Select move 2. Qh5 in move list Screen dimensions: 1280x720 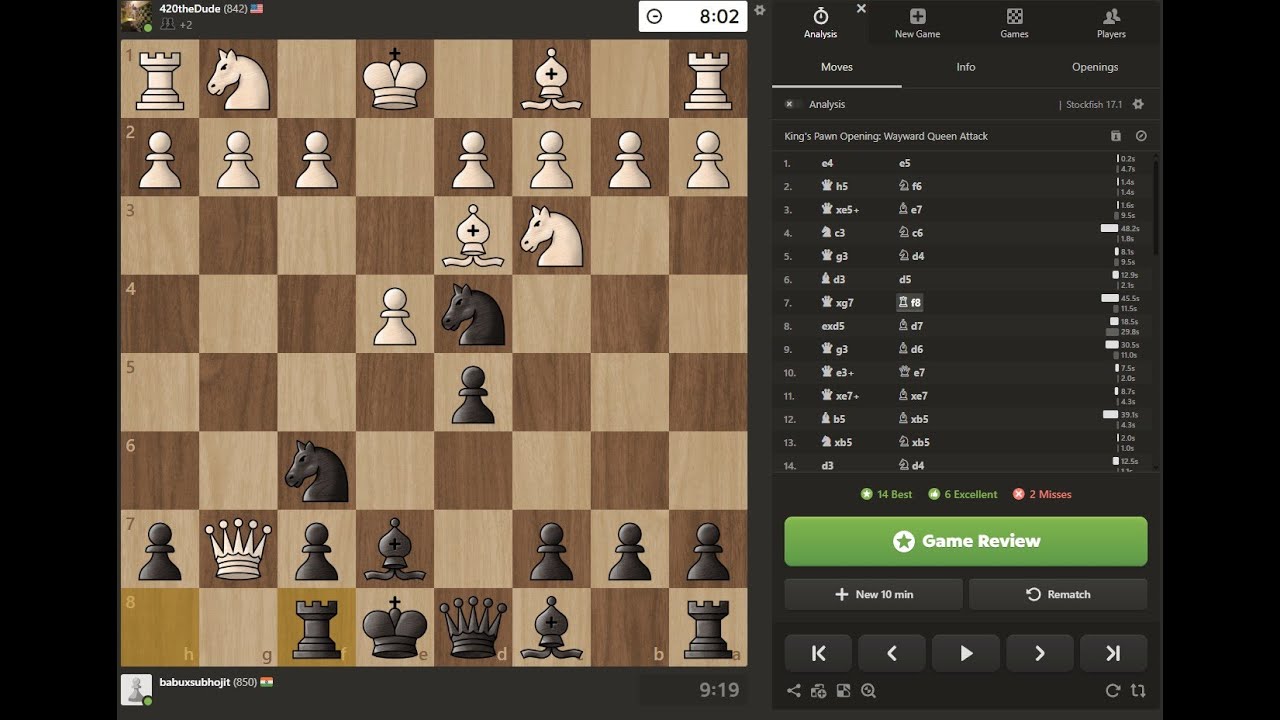click(x=835, y=186)
